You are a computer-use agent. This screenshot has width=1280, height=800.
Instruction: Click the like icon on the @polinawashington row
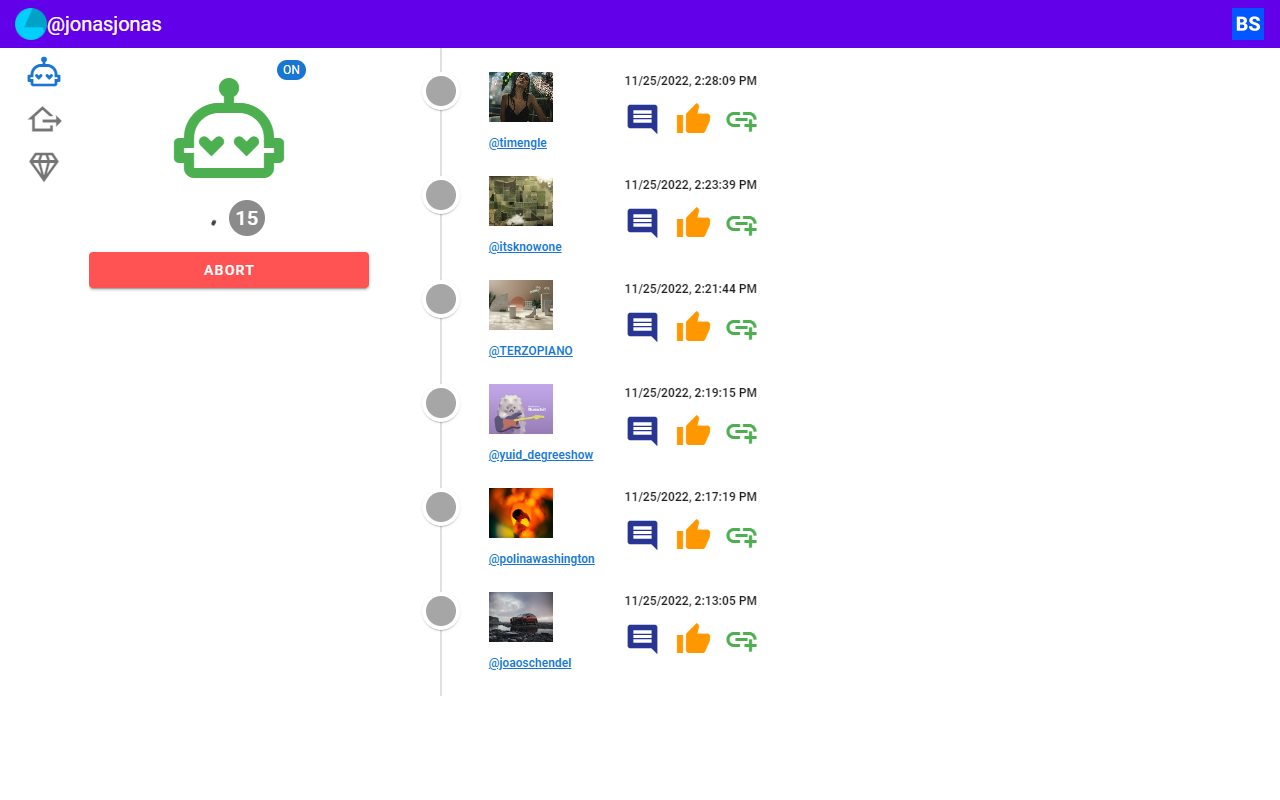tap(693, 535)
